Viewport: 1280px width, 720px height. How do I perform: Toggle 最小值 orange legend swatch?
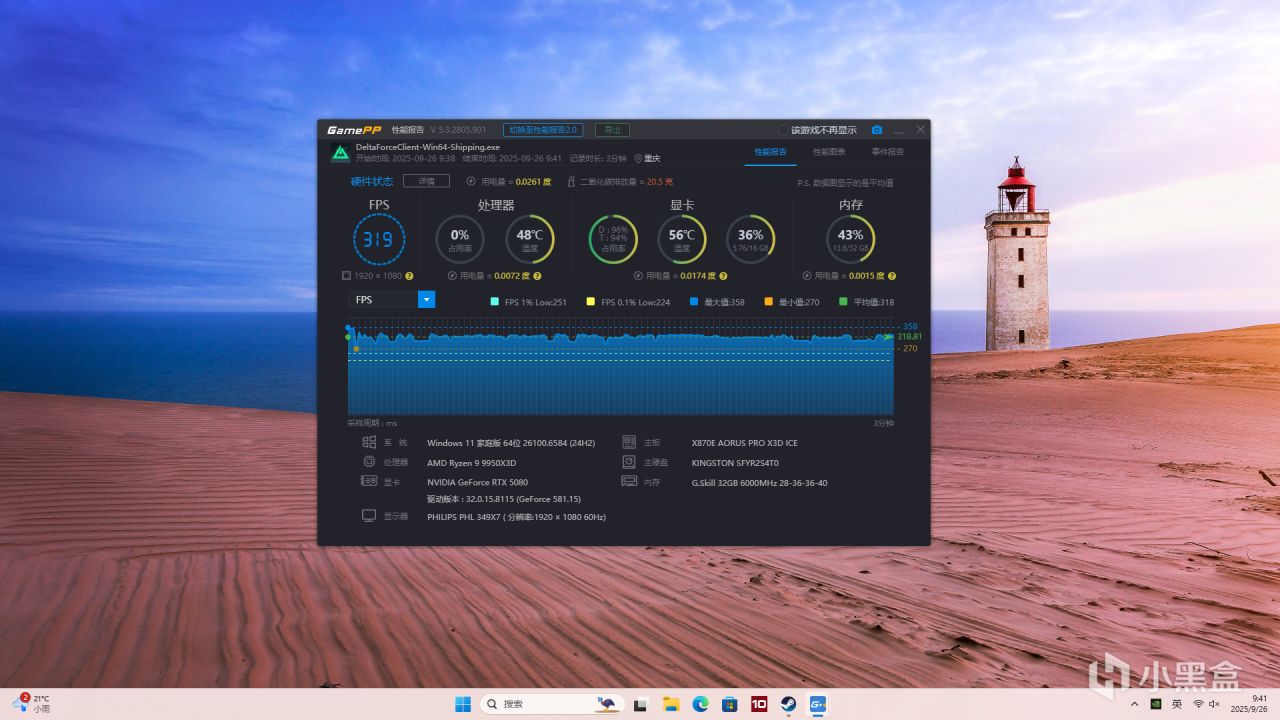coord(769,301)
